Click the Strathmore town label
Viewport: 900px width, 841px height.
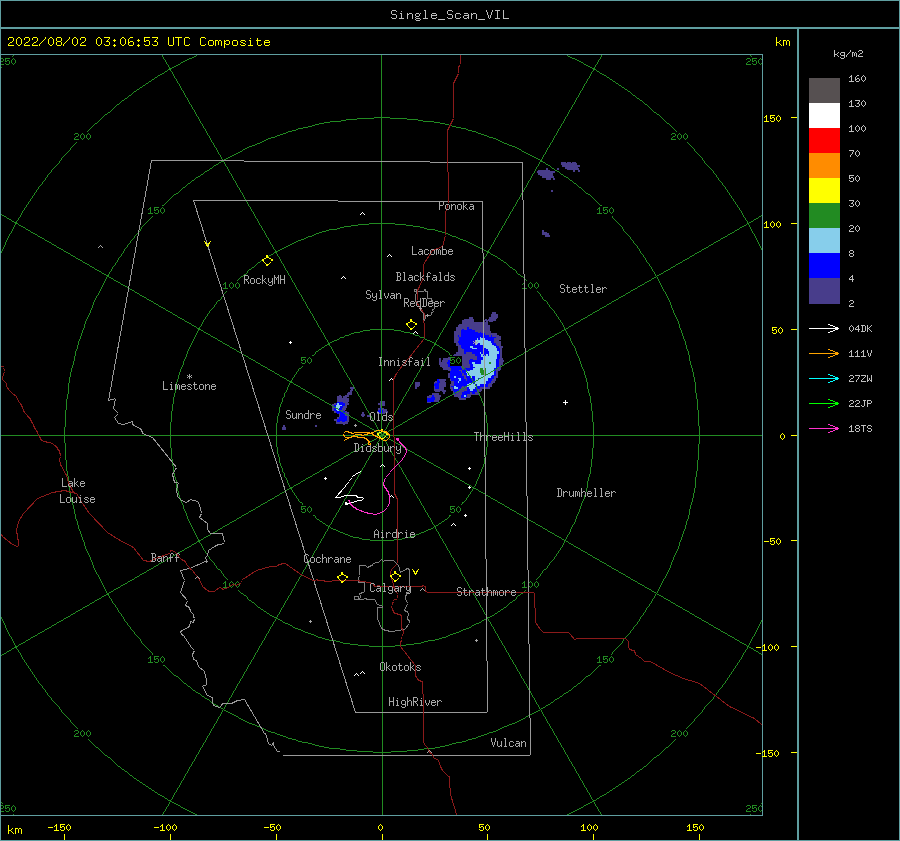pos(486,592)
